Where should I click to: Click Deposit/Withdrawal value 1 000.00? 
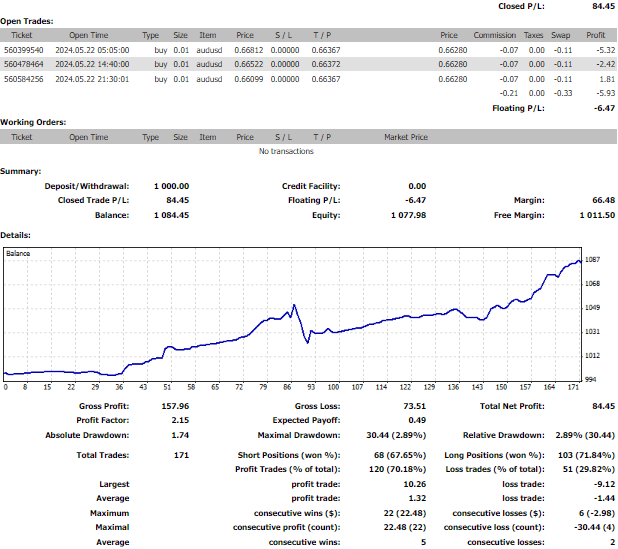(171, 186)
